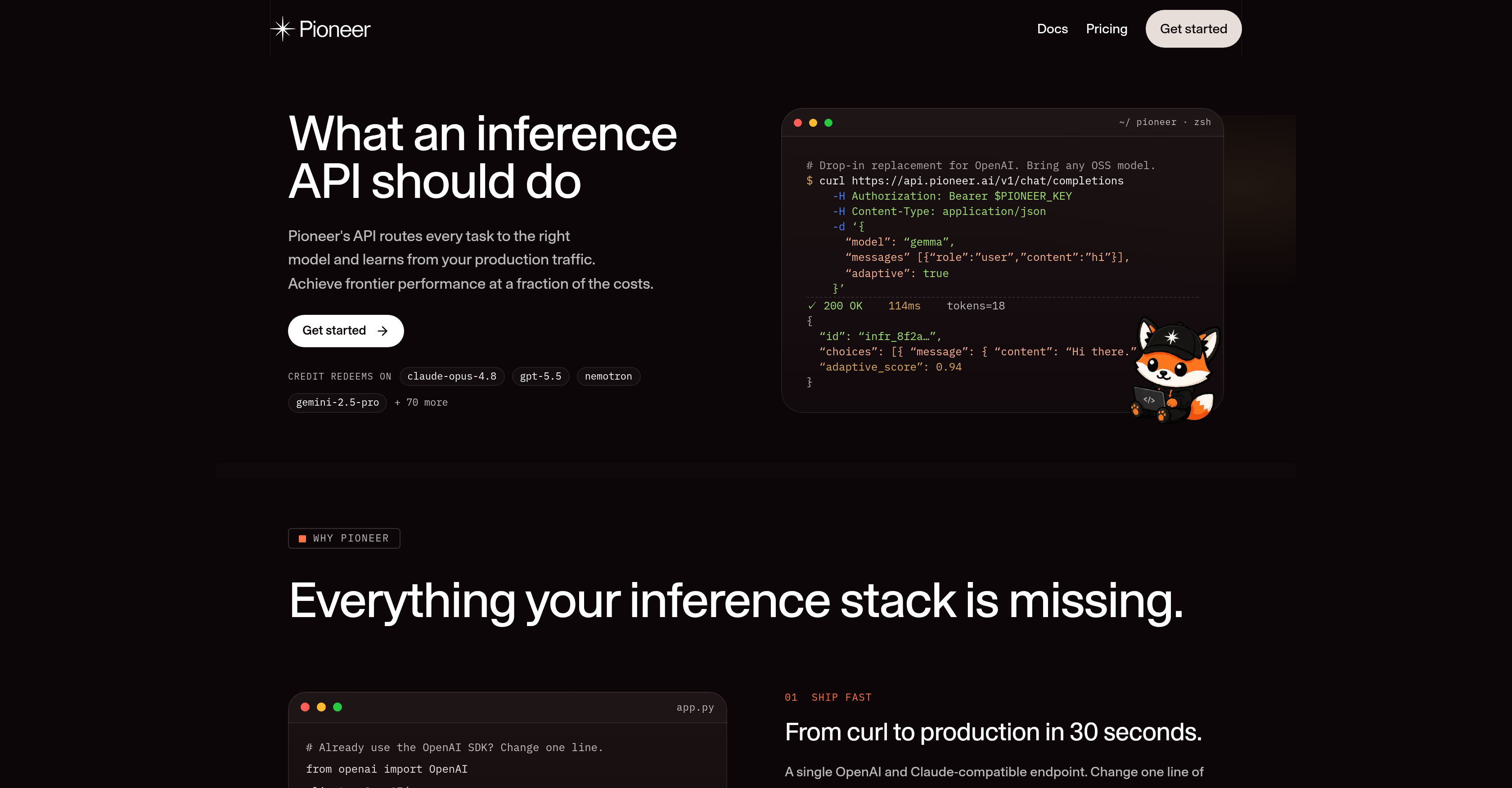
Task: Click the 'tokens=18' value
Action: pyautogui.click(x=976, y=306)
